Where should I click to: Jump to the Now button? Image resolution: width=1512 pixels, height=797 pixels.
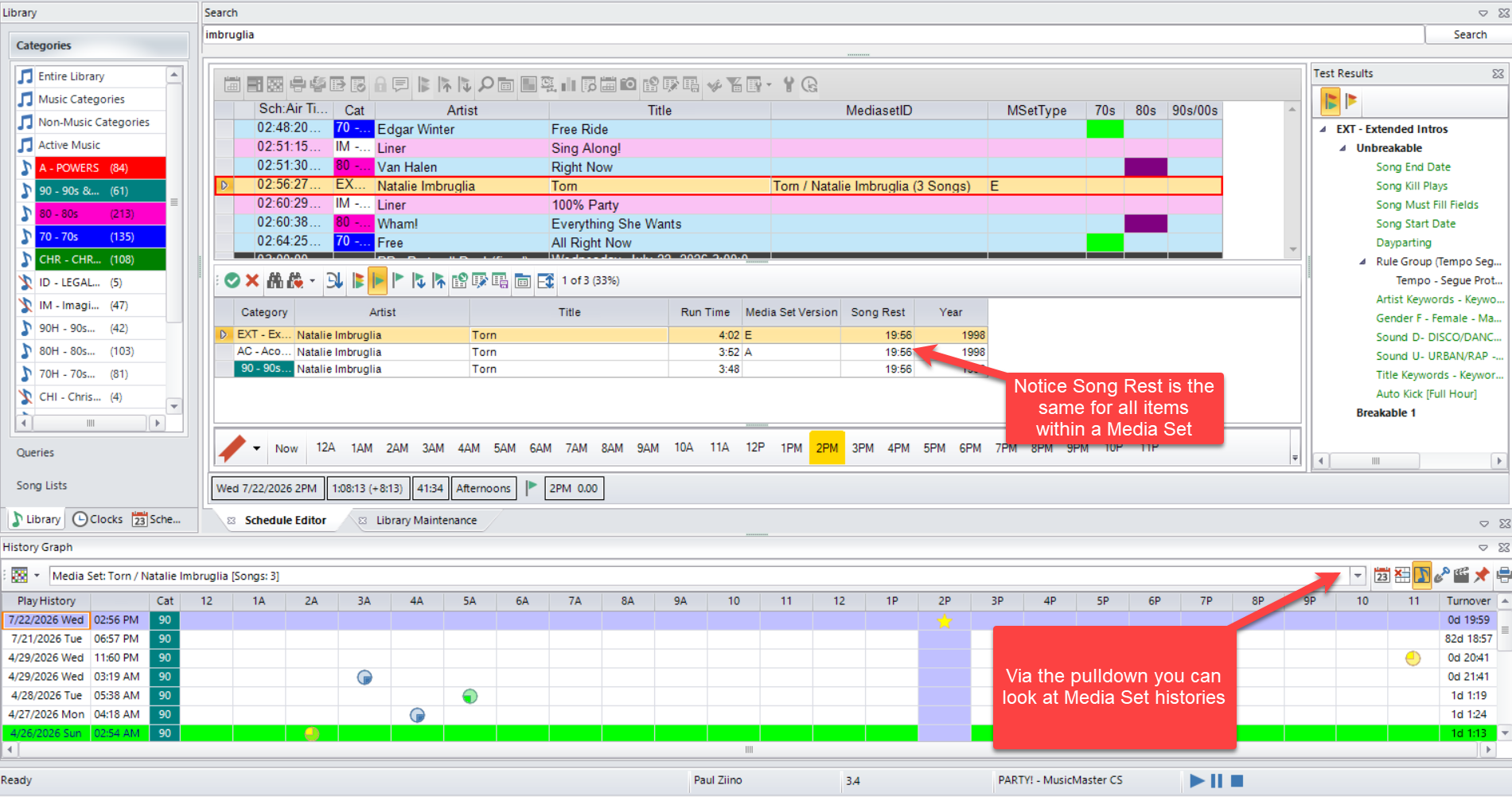coord(286,448)
